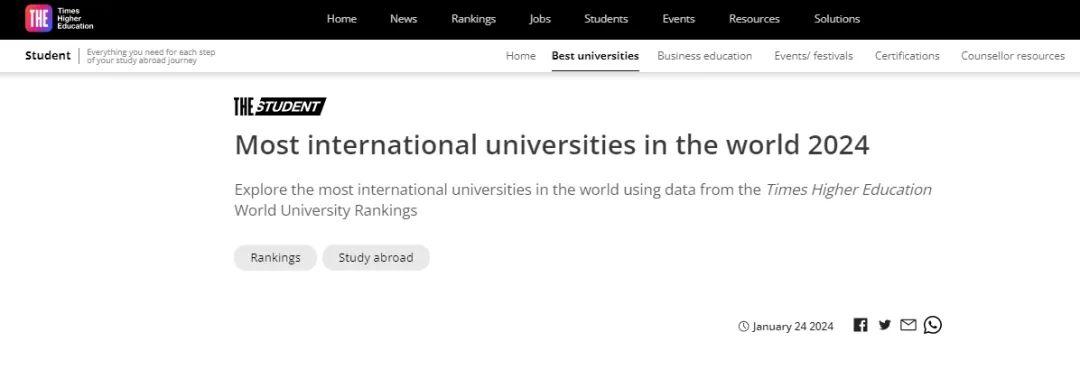The width and height of the screenshot is (1080, 379).
Task: Click the Rankings tag button
Action: tap(276, 258)
